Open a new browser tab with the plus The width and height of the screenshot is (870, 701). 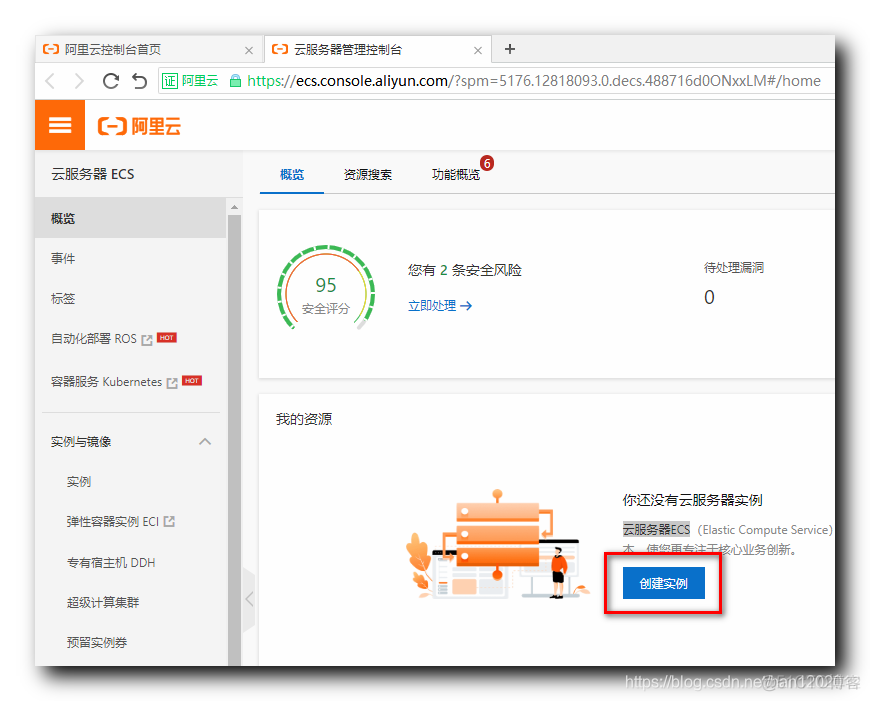coord(510,49)
